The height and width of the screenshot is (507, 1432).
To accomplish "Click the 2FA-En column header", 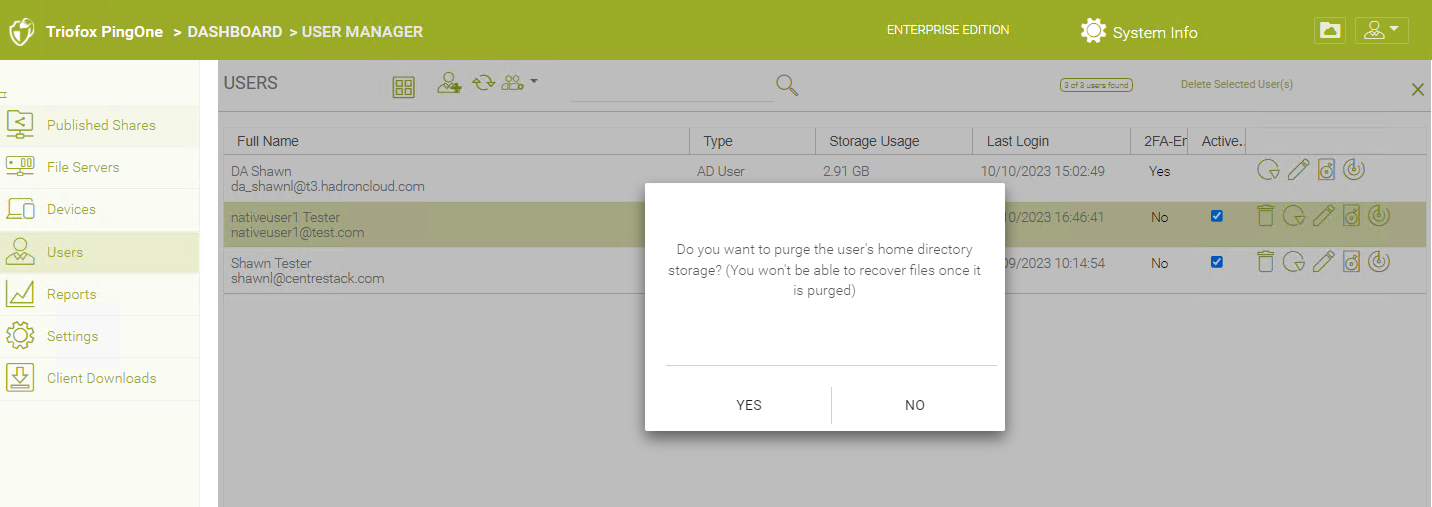I will [x=1159, y=141].
